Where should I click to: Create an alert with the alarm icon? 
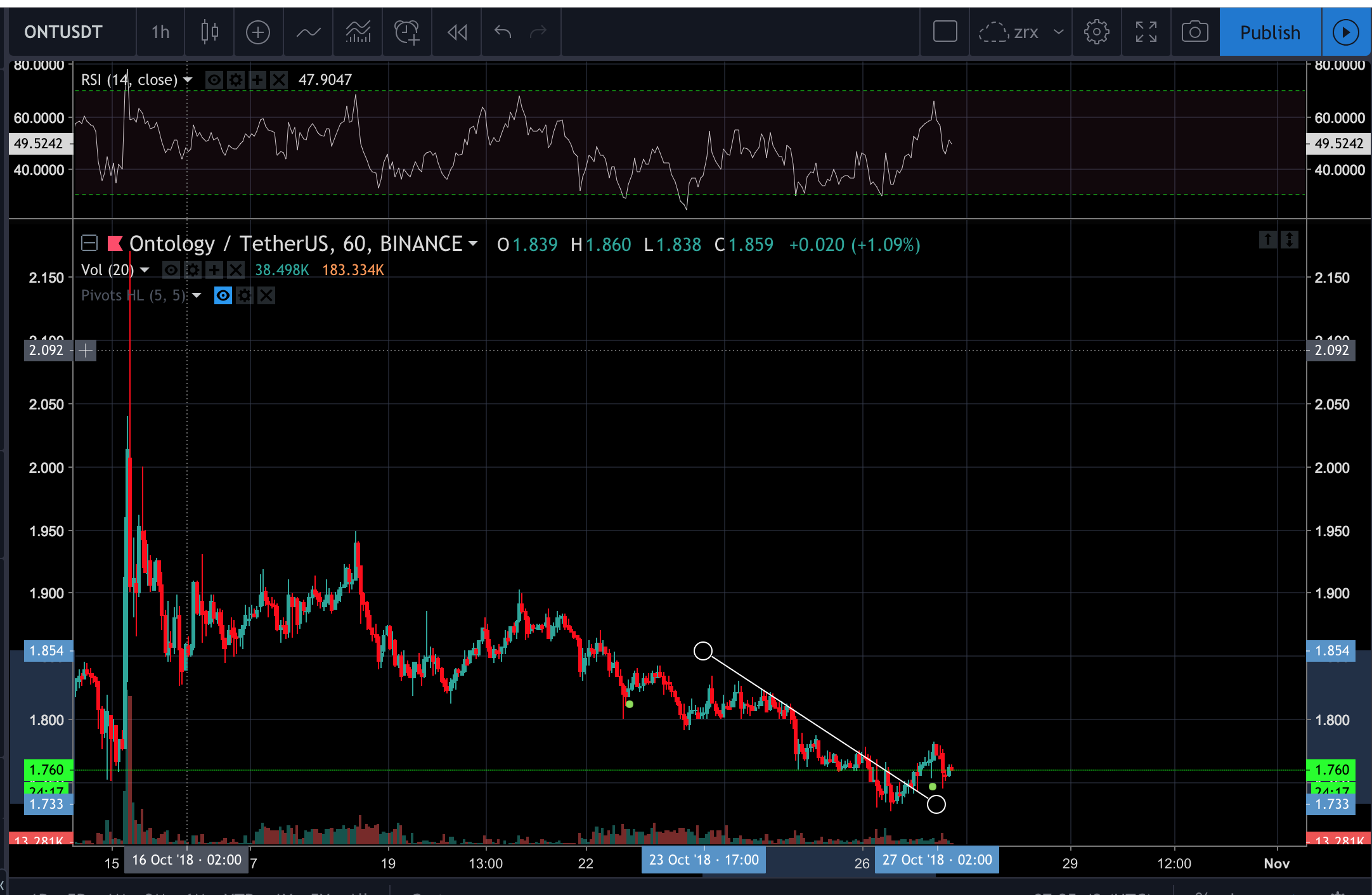pos(407,32)
